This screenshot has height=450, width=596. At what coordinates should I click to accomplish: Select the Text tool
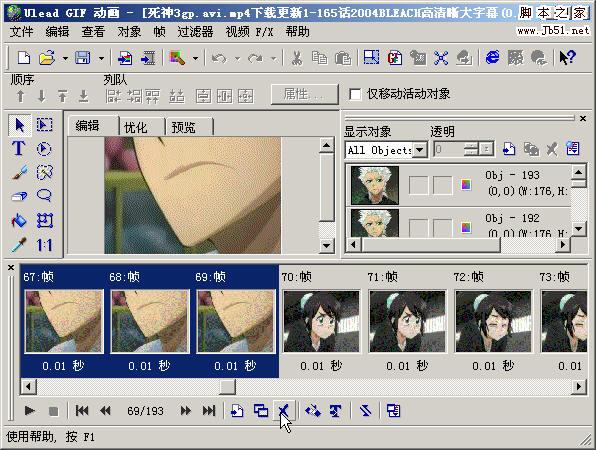(19, 149)
